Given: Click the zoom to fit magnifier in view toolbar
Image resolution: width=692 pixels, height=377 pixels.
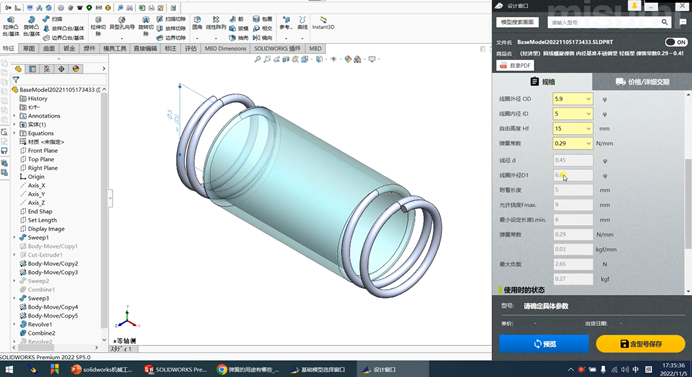Looking at the screenshot, I should 257,59.
